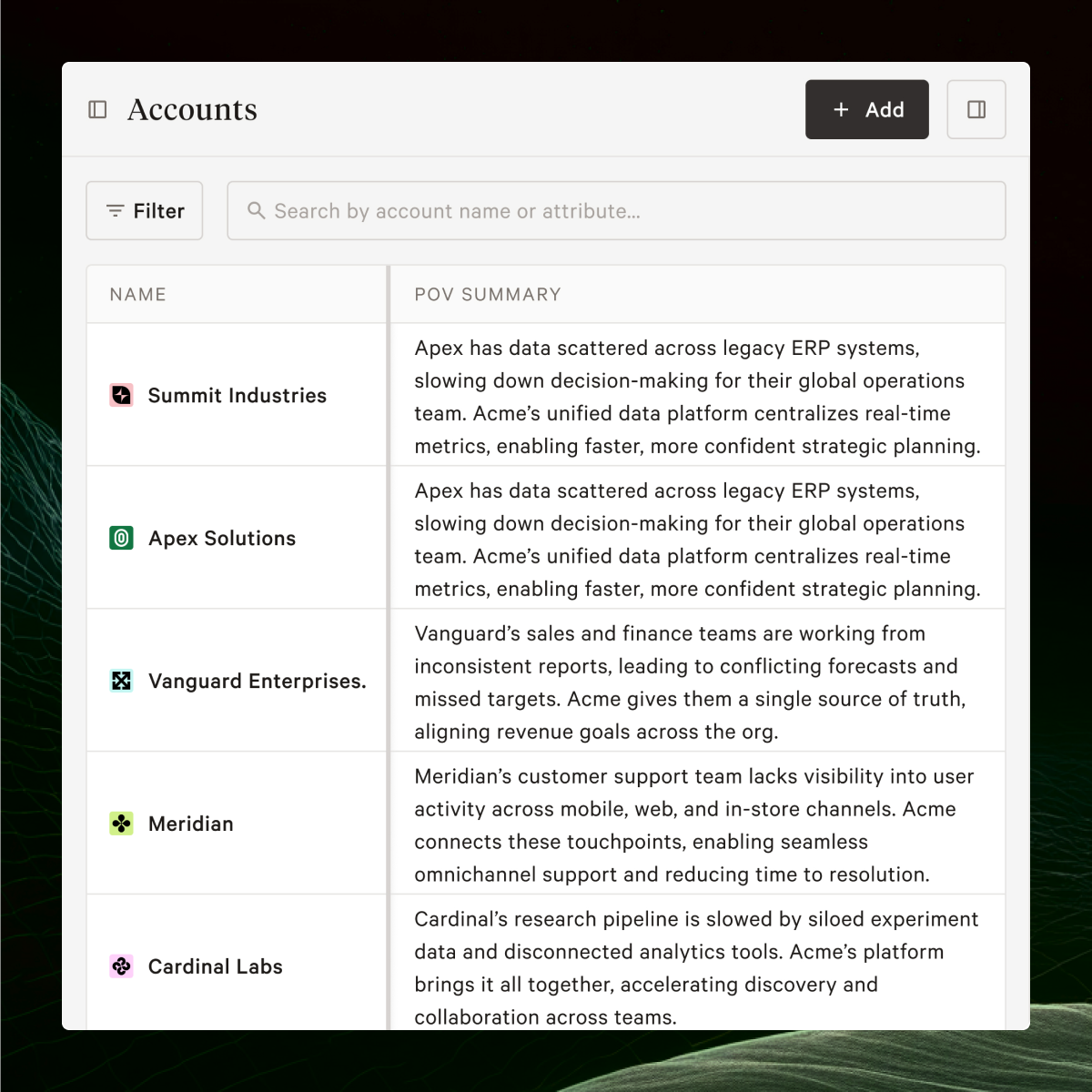
Task: Select Cardinal's POV summary paragraph
Action: 696,968
